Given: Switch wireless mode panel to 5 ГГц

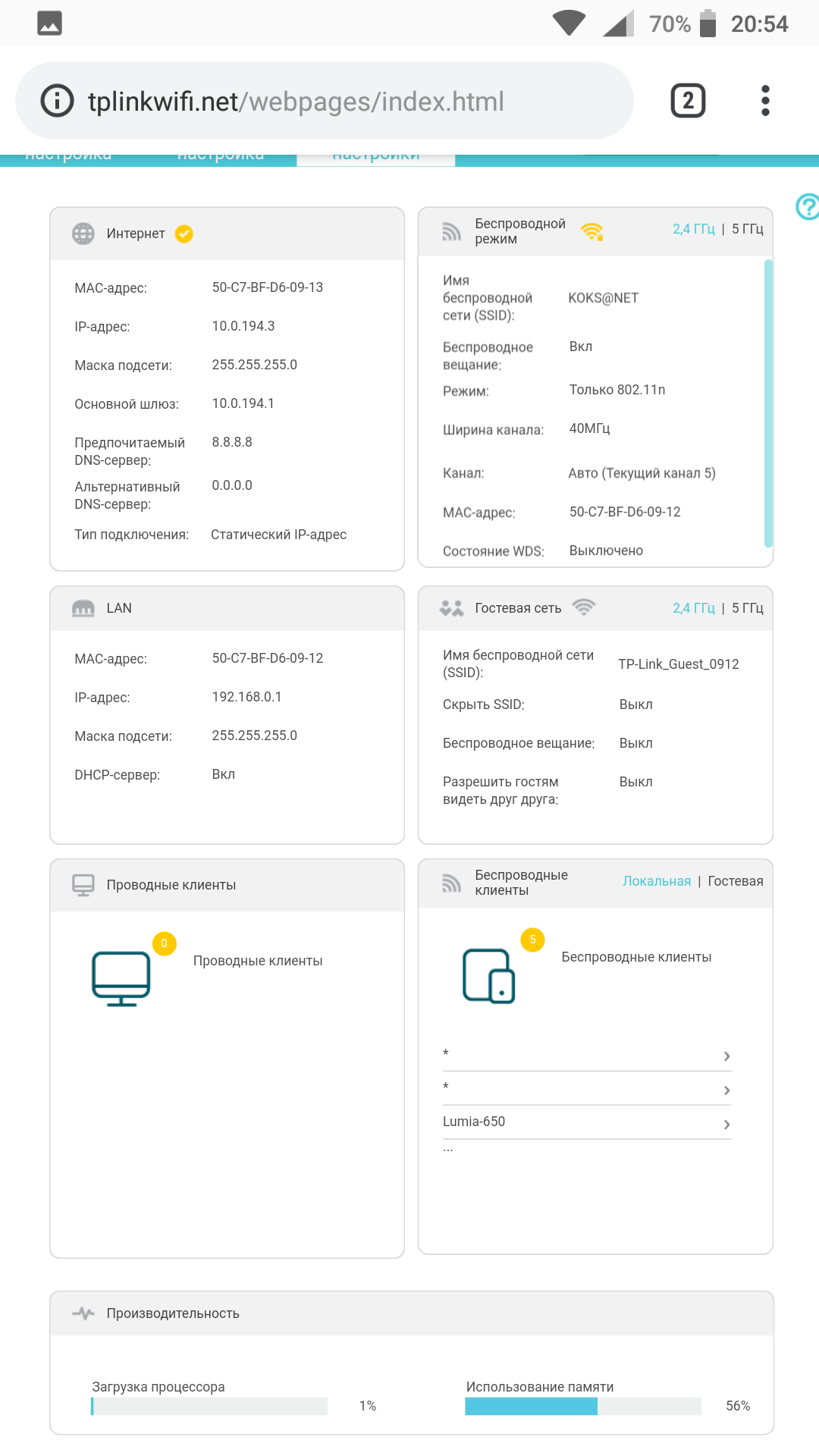Looking at the screenshot, I should click(747, 229).
